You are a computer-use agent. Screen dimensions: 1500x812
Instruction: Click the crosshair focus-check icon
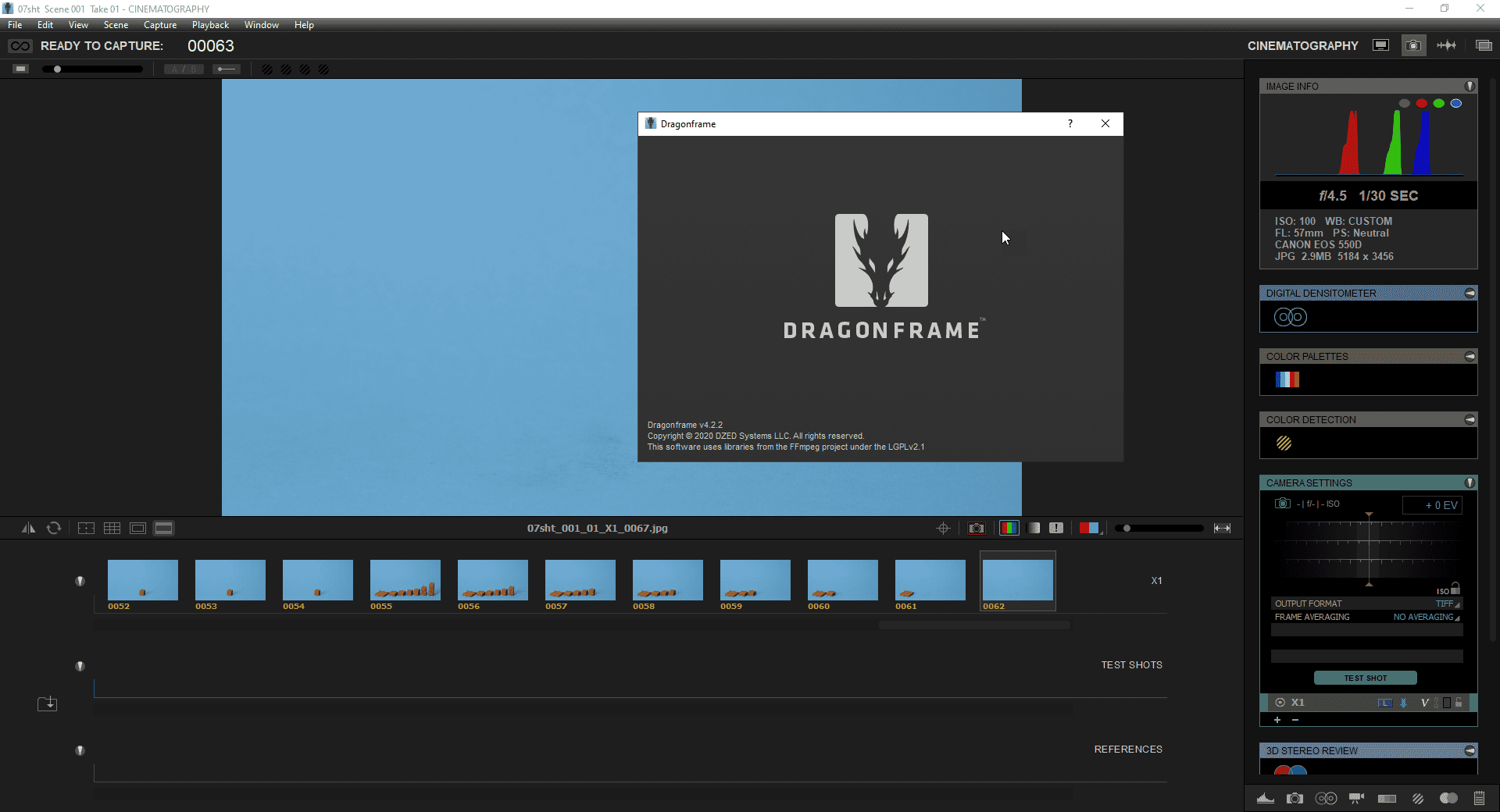pyautogui.click(x=943, y=529)
